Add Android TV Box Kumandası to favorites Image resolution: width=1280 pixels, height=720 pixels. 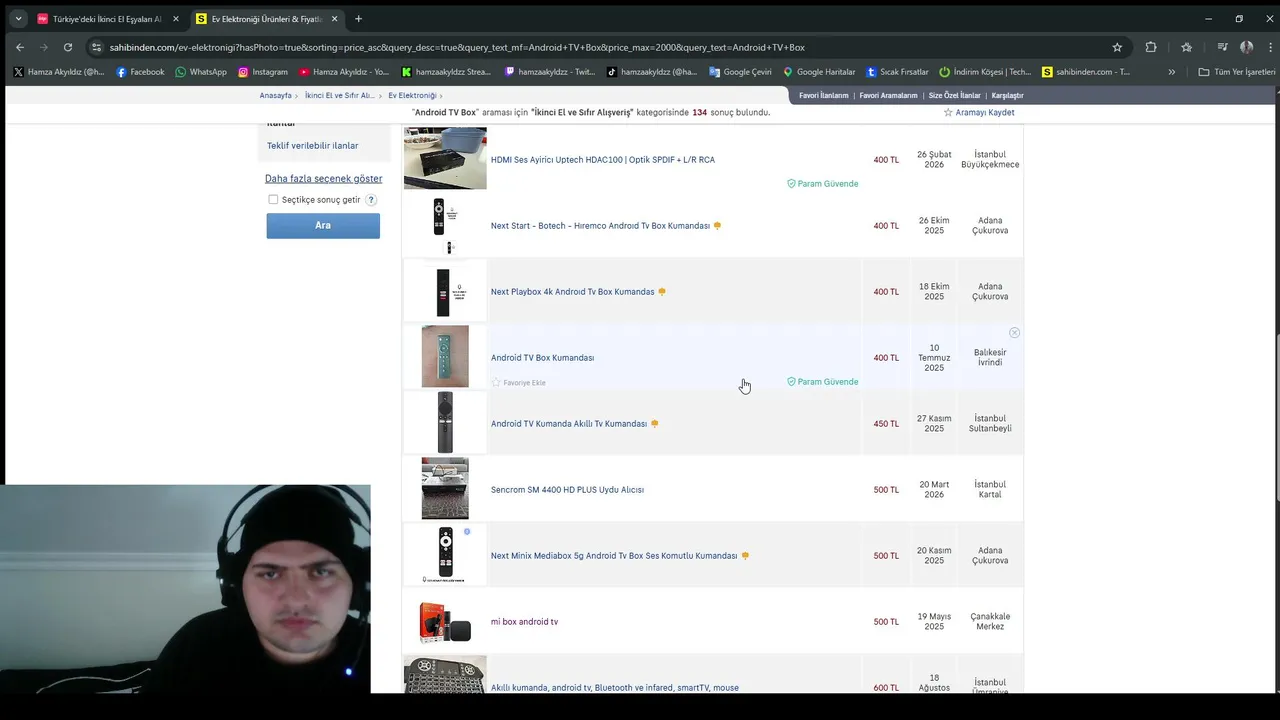pos(518,383)
